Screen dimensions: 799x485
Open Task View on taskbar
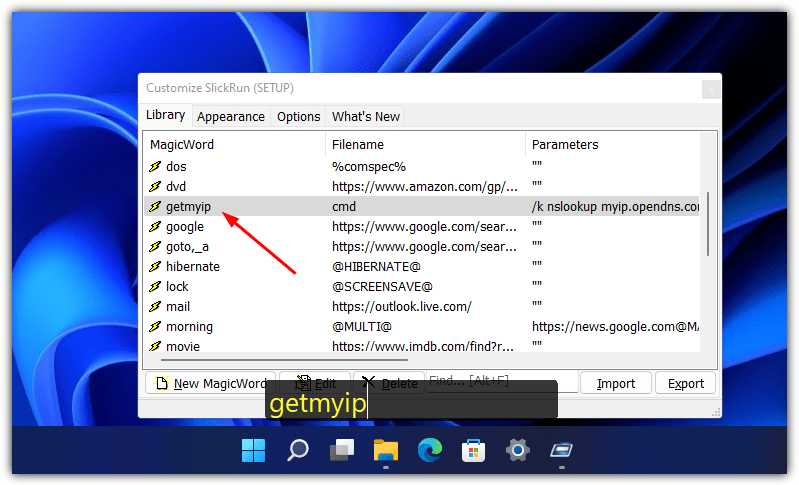(x=341, y=450)
